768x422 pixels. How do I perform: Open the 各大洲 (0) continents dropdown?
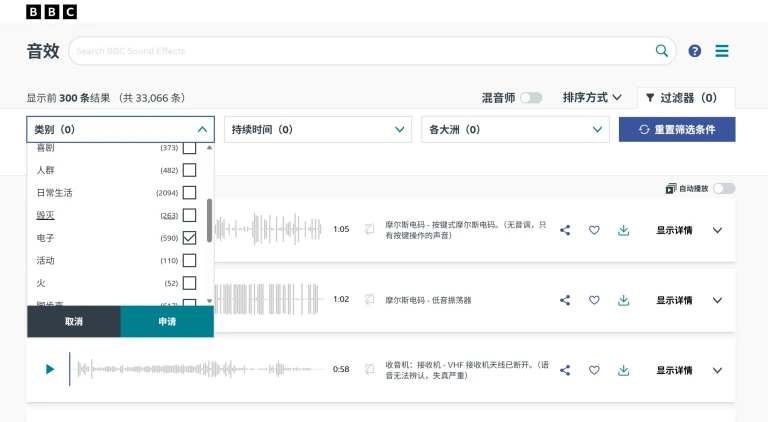click(x=515, y=129)
